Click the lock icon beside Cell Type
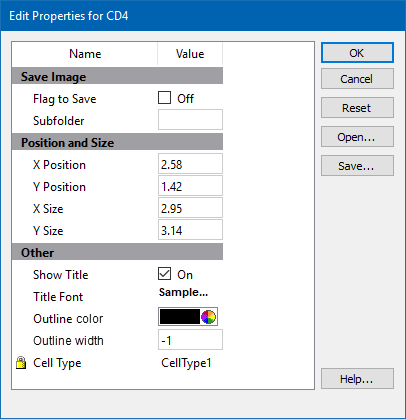This screenshot has height=419, width=406. (x=21, y=363)
